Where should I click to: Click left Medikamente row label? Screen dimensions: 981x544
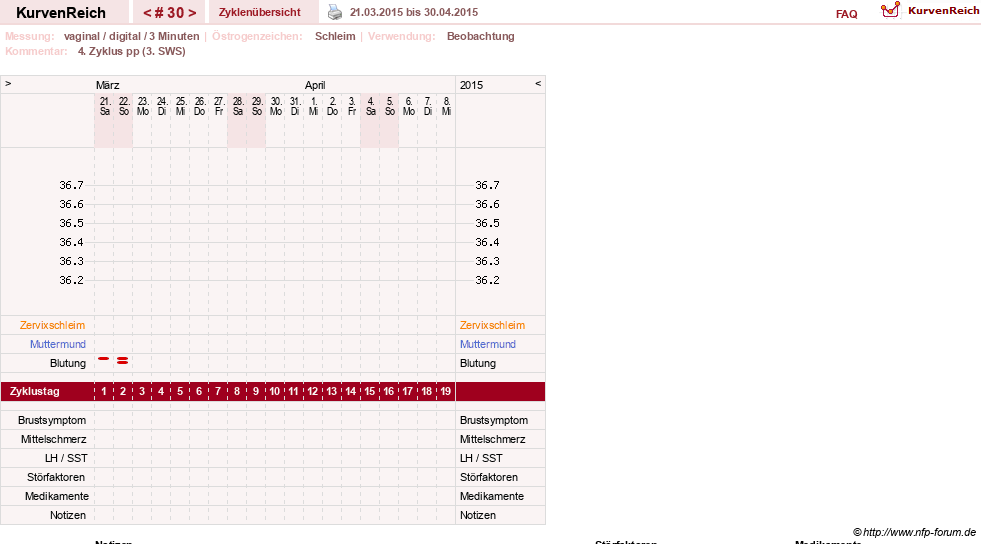(x=57, y=496)
